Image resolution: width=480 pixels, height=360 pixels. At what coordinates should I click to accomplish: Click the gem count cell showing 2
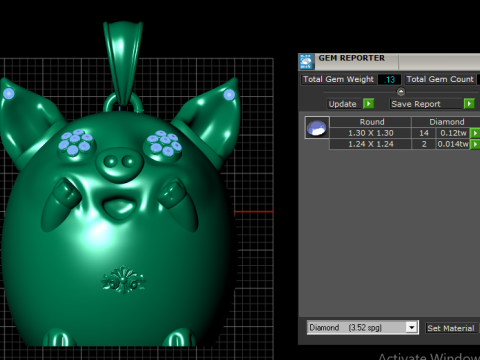point(424,144)
